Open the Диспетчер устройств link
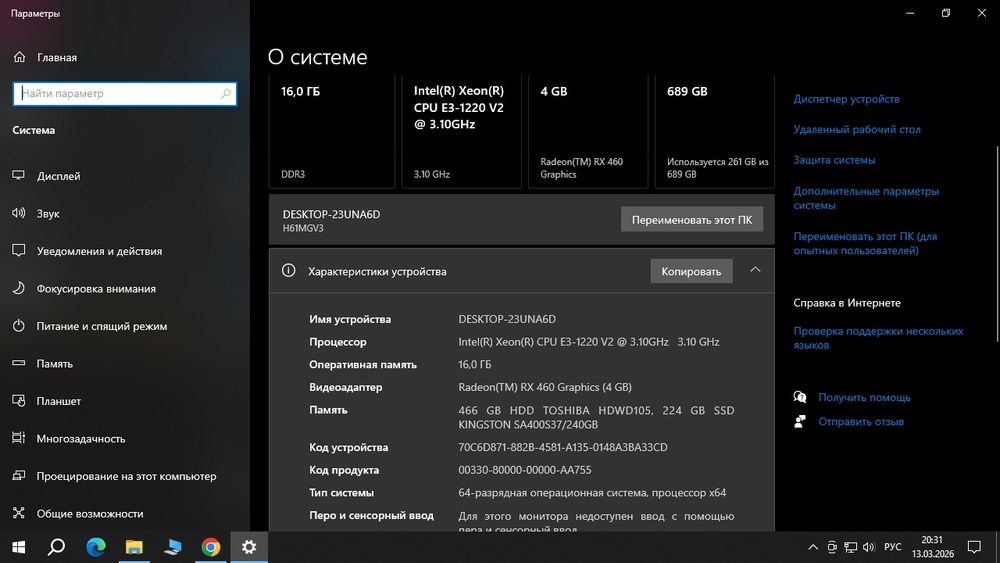 click(x=846, y=99)
